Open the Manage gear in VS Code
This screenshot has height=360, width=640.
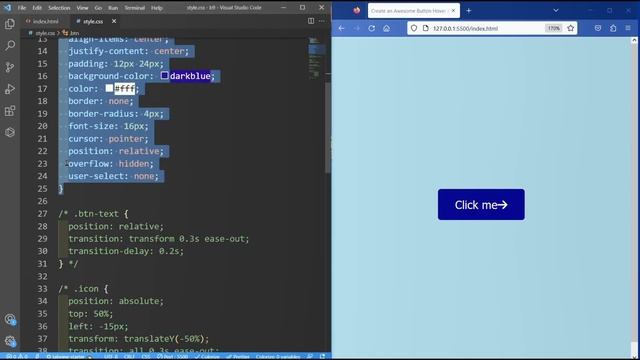[10, 341]
